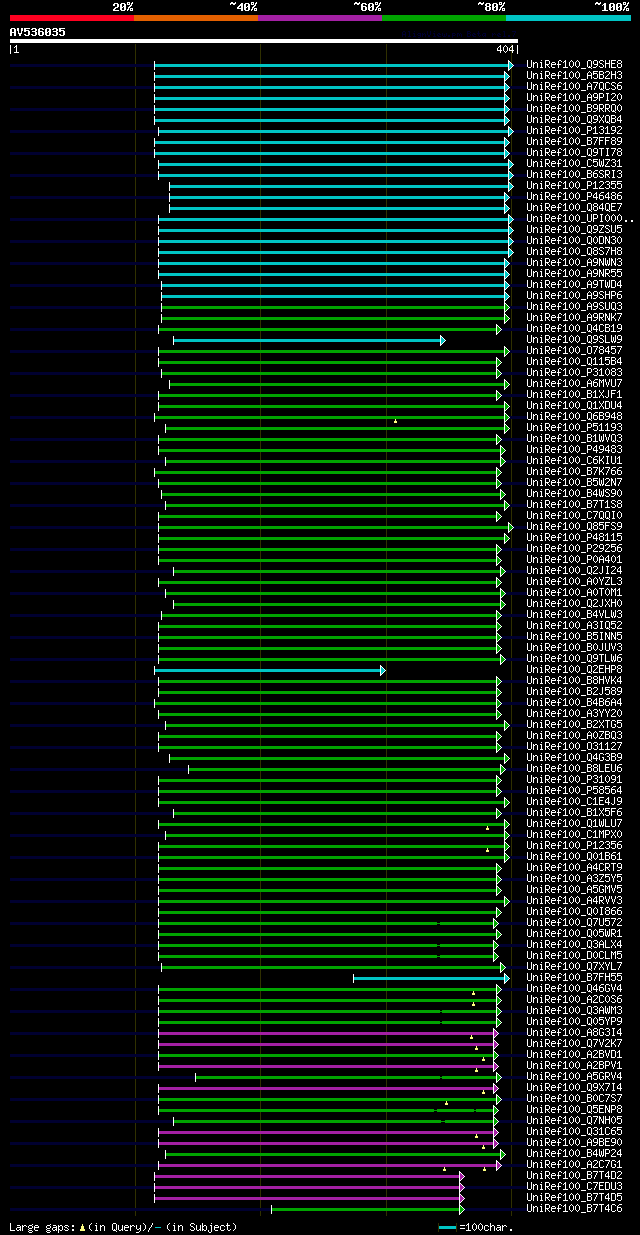Select the cyan alignment bar of B7FH55
The height and width of the screenshot is (1235, 640).
431,978
